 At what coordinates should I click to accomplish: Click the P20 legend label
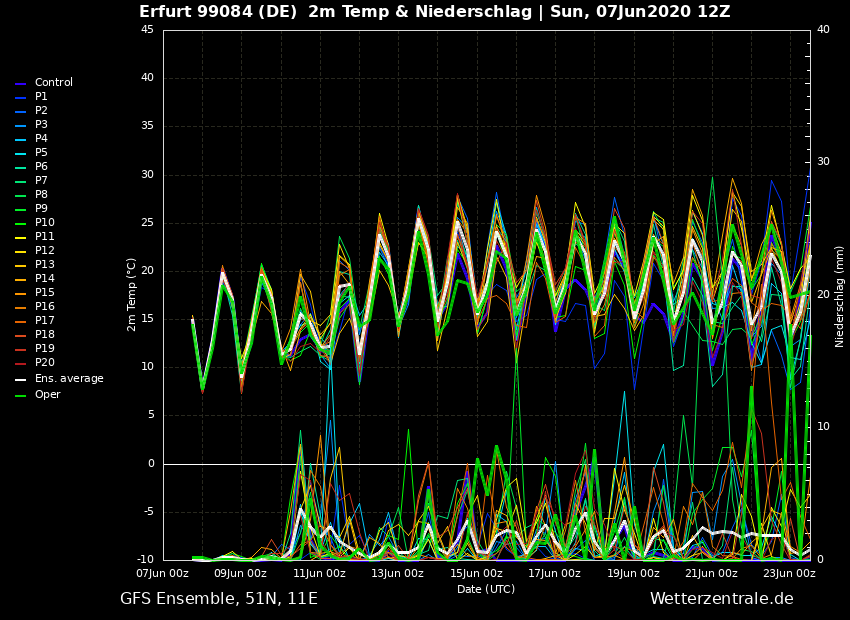pyautogui.click(x=44, y=363)
